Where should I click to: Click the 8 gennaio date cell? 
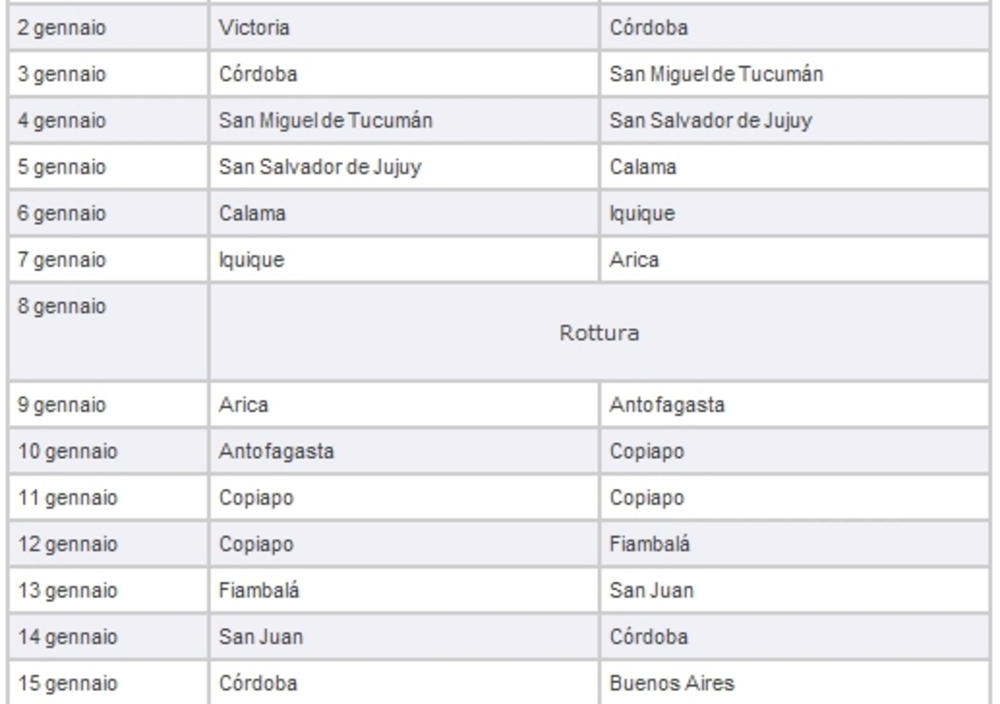[x=63, y=307]
